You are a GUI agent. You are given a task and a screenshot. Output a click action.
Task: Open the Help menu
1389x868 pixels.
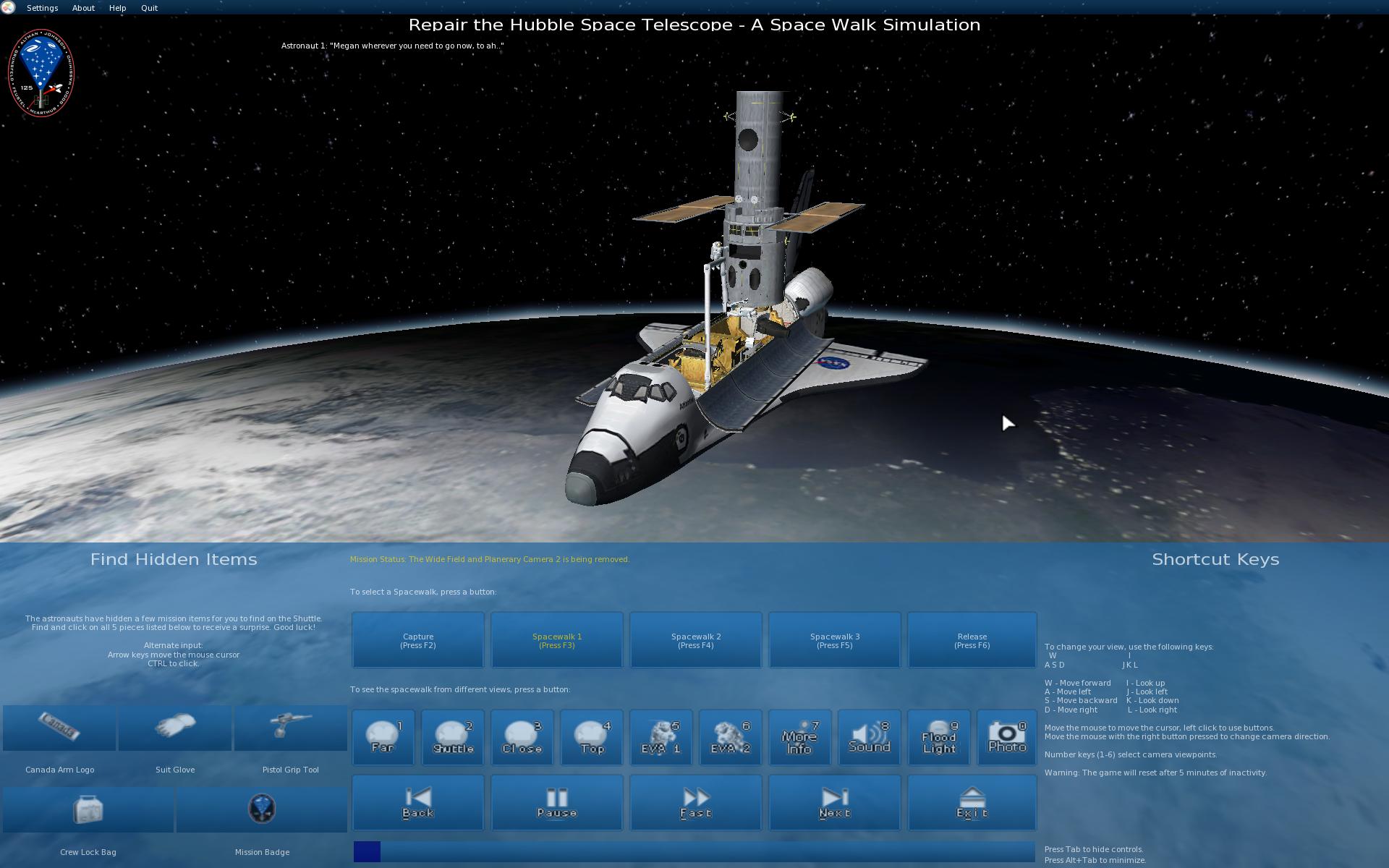117,8
